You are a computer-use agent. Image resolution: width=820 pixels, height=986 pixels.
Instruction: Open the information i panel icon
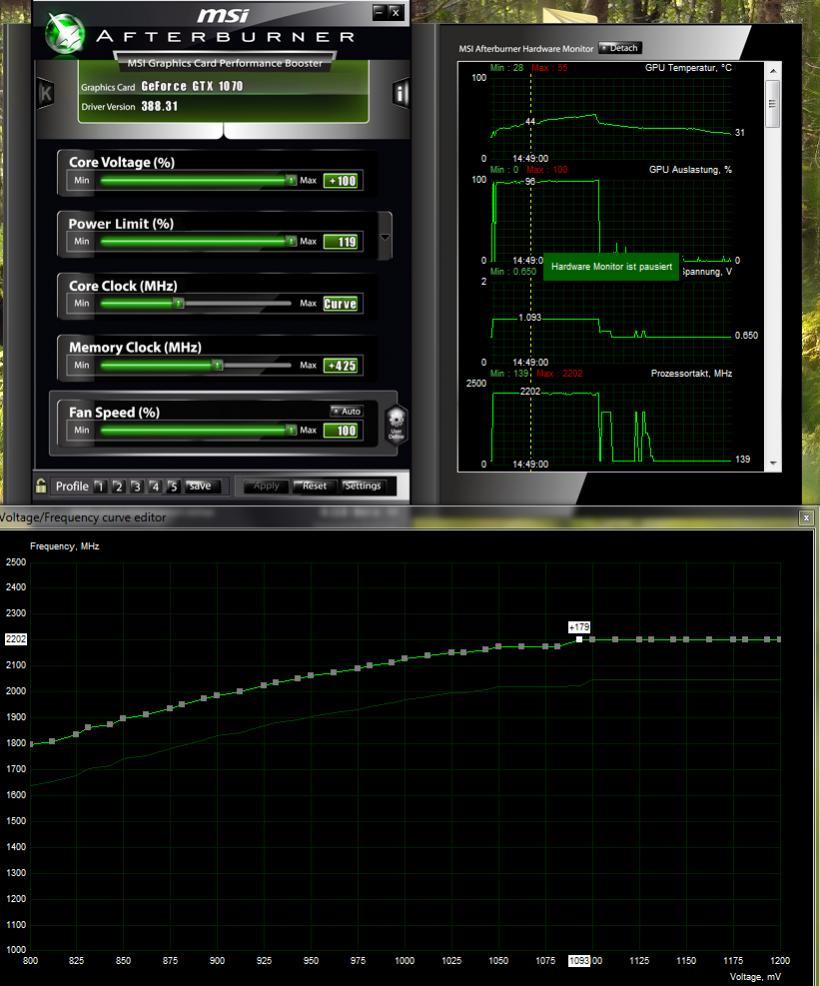(x=401, y=93)
